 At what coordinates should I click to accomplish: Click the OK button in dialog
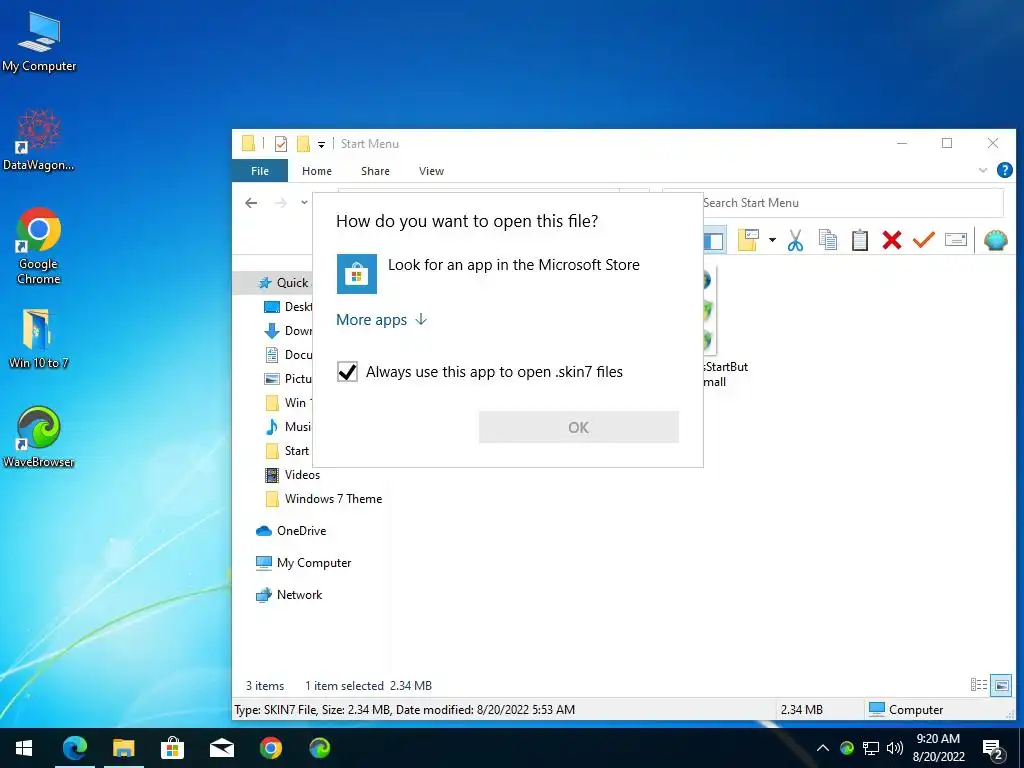pyautogui.click(x=579, y=427)
